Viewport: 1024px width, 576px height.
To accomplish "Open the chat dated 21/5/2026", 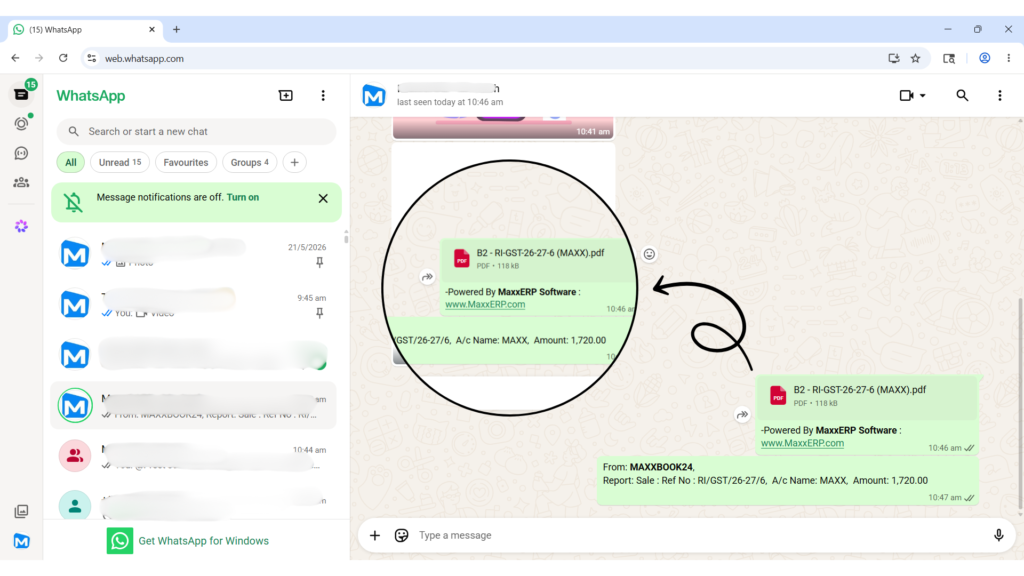I will (193, 254).
